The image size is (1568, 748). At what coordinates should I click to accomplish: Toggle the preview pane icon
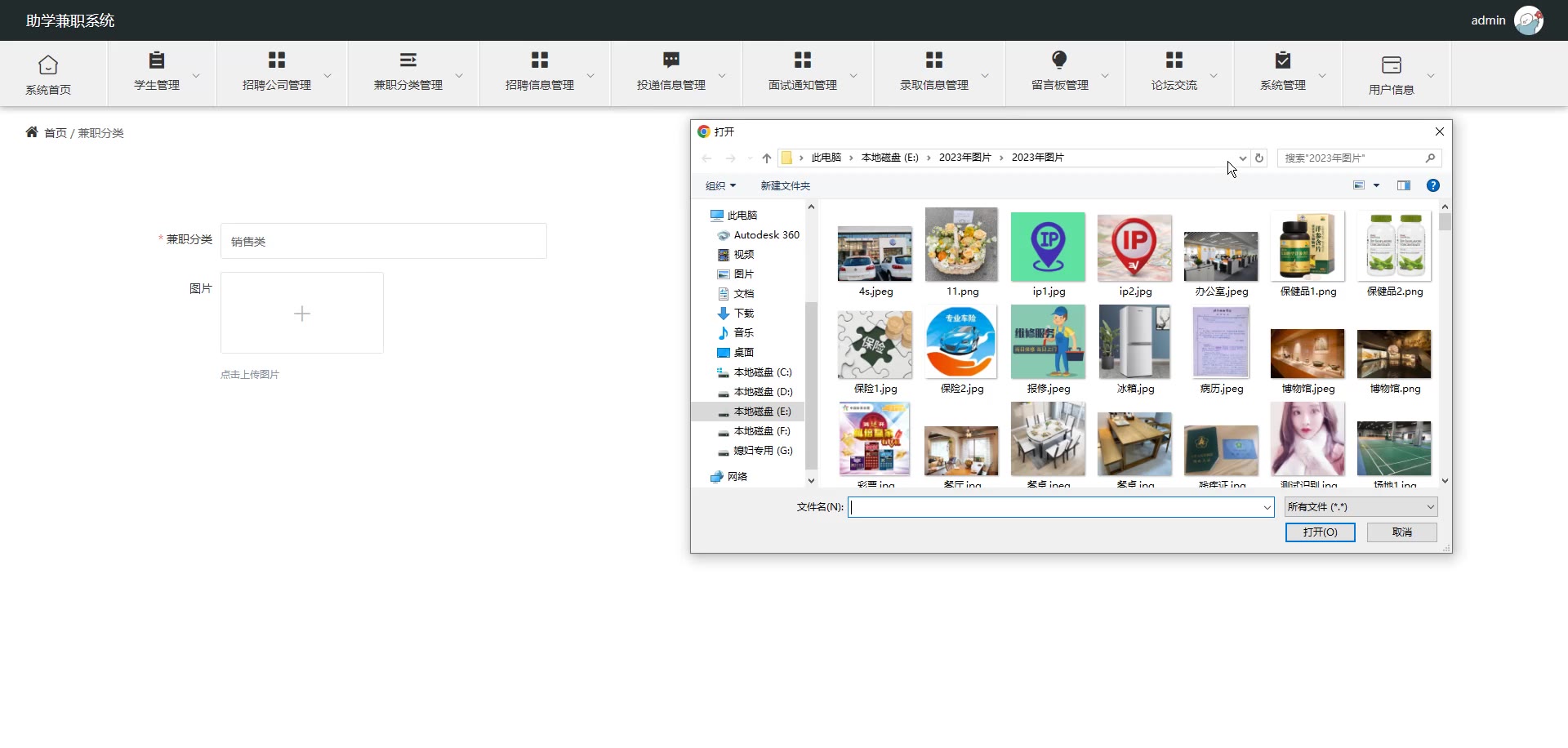[1404, 185]
